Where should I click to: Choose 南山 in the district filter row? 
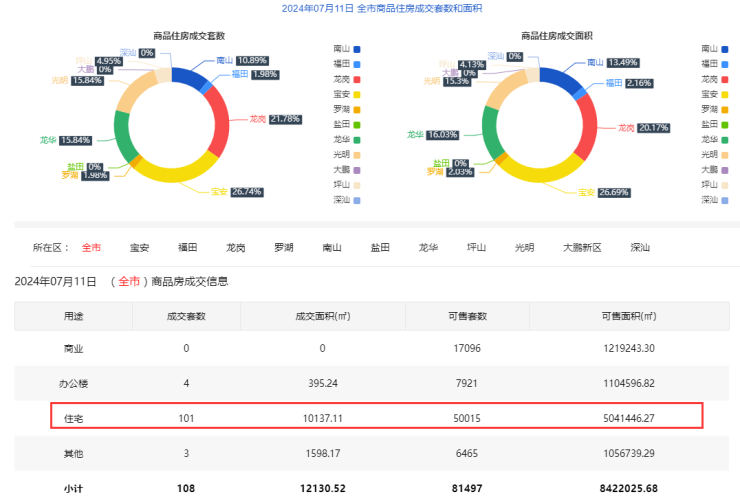point(332,247)
